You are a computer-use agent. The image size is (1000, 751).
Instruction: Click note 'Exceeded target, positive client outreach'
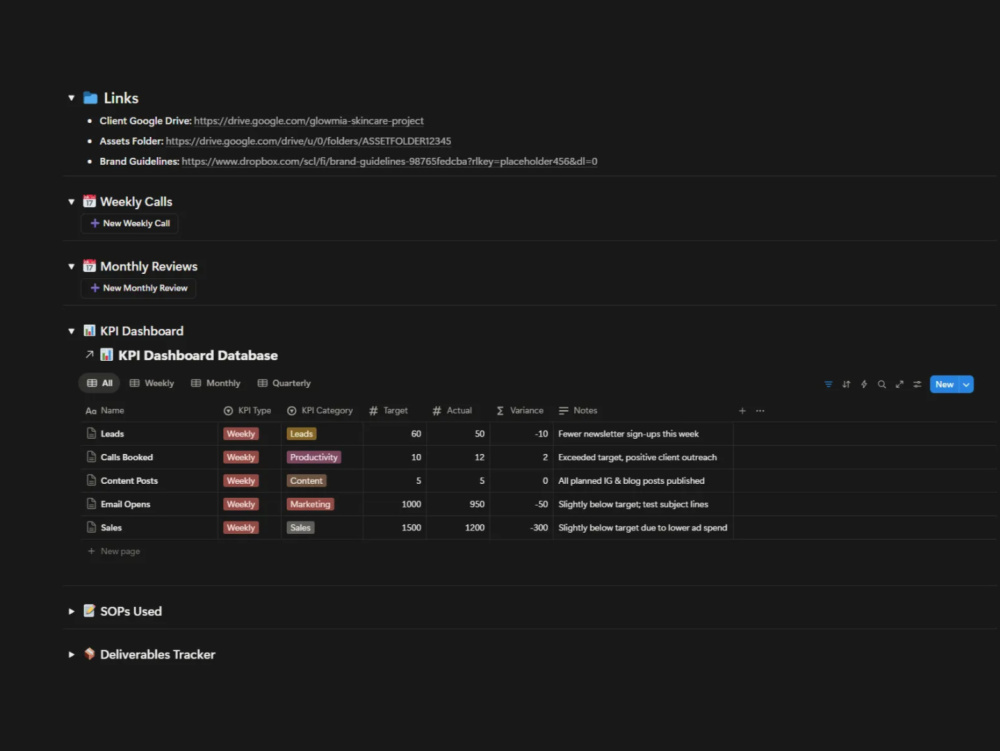pyautogui.click(x=637, y=457)
